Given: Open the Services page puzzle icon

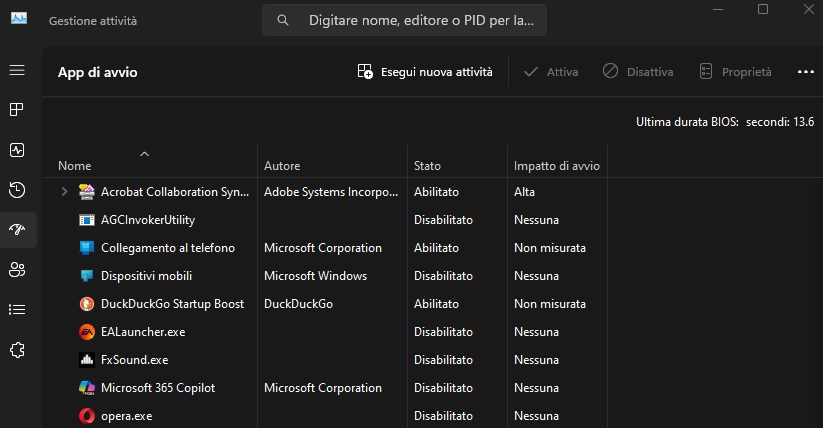Looking at the screenshot, I should click(x=17, y=350).
